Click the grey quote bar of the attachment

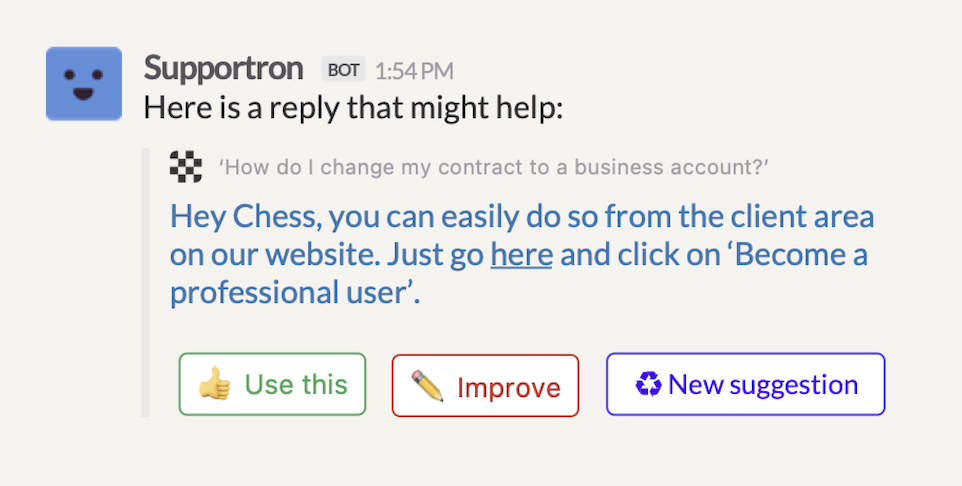[x=146, y=282]
